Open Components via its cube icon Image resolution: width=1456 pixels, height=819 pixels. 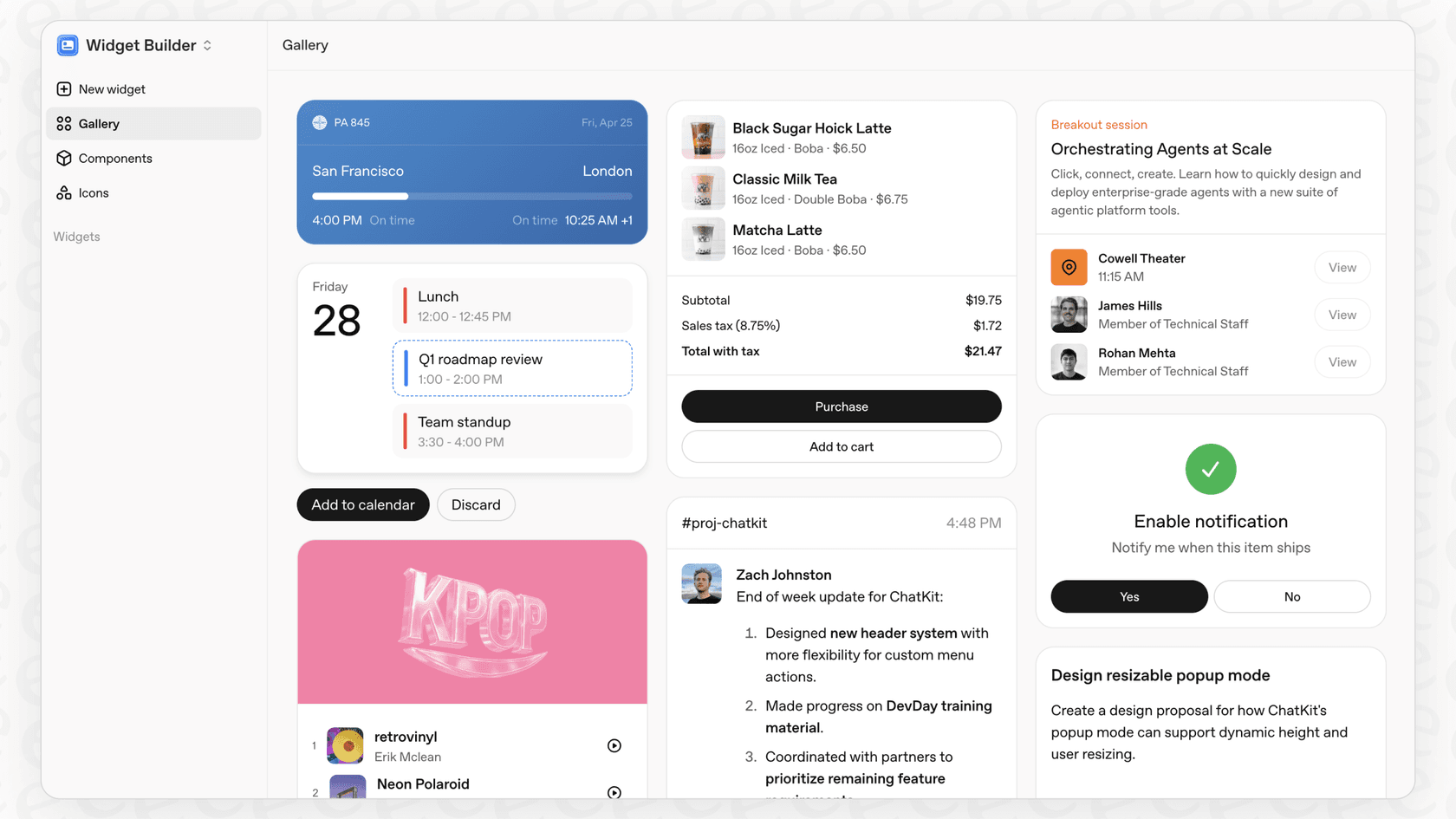tap(63, 158)
